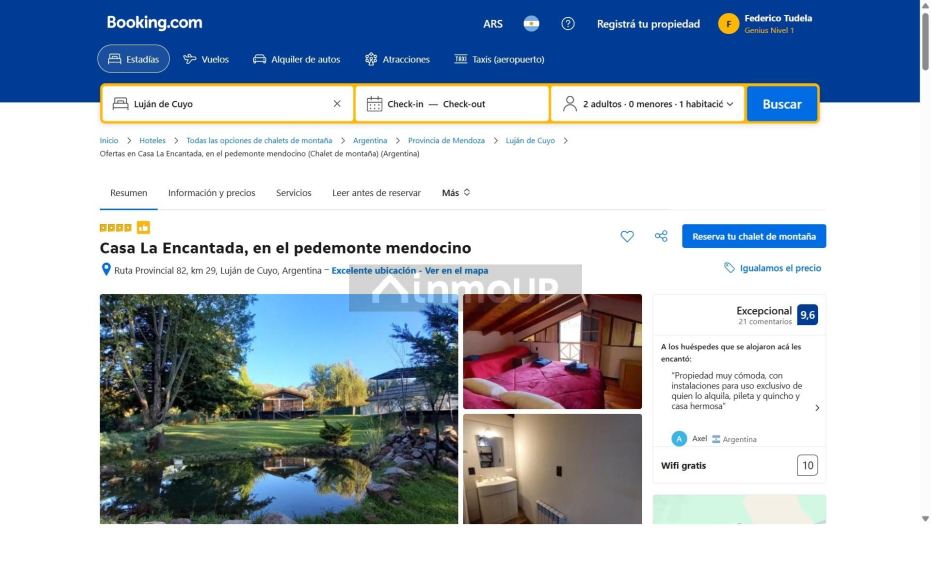Open the main garden pond photo
The width and height of the screenshot is (931, 576).
pos(278,409)
